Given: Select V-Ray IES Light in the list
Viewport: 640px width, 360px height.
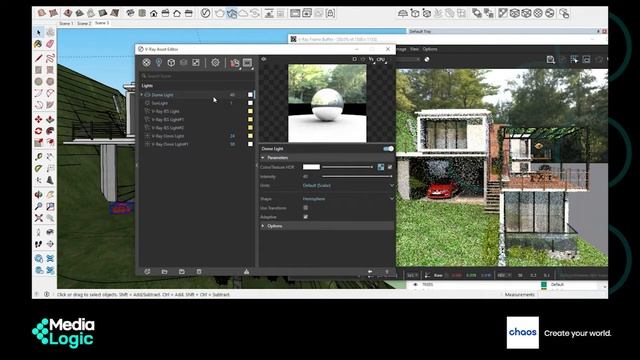Looking at the screenshot, I should click(x=165, y=111).
